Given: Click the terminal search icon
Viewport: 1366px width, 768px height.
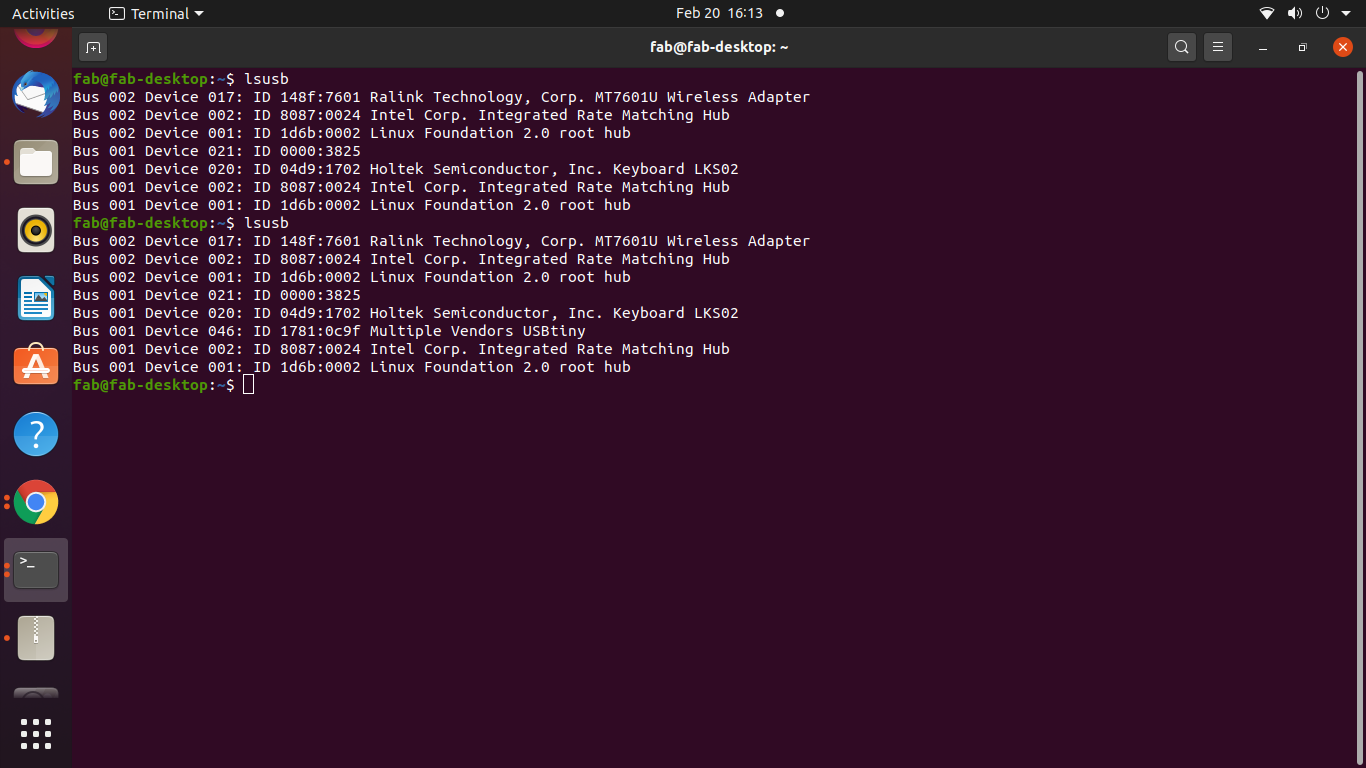Looking at the screenshot, I should [x=1182, y=47].
